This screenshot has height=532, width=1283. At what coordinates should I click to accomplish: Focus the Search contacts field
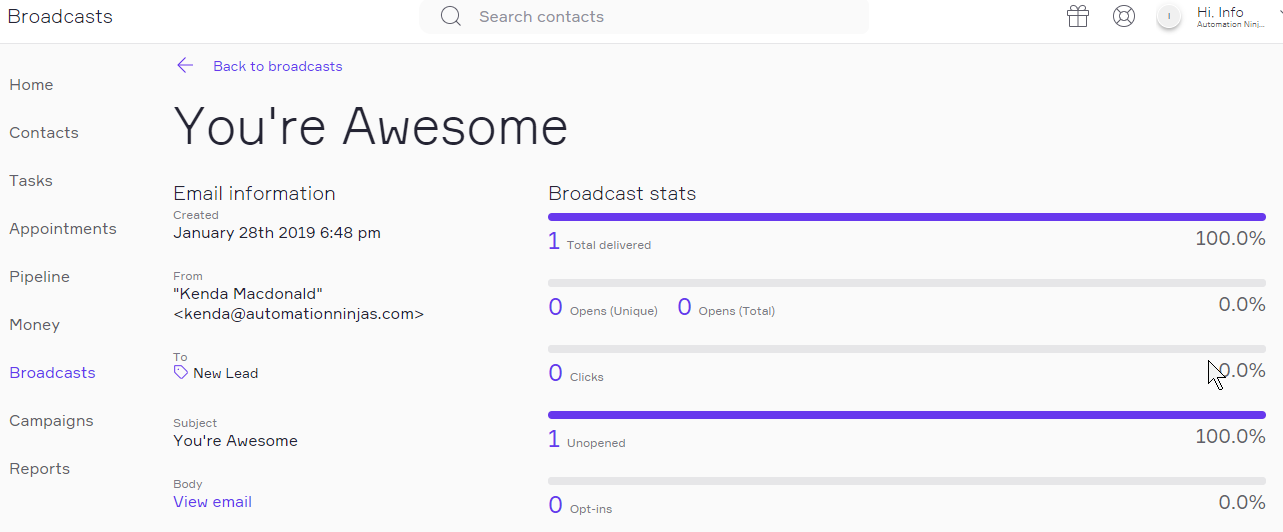(660, 16)
